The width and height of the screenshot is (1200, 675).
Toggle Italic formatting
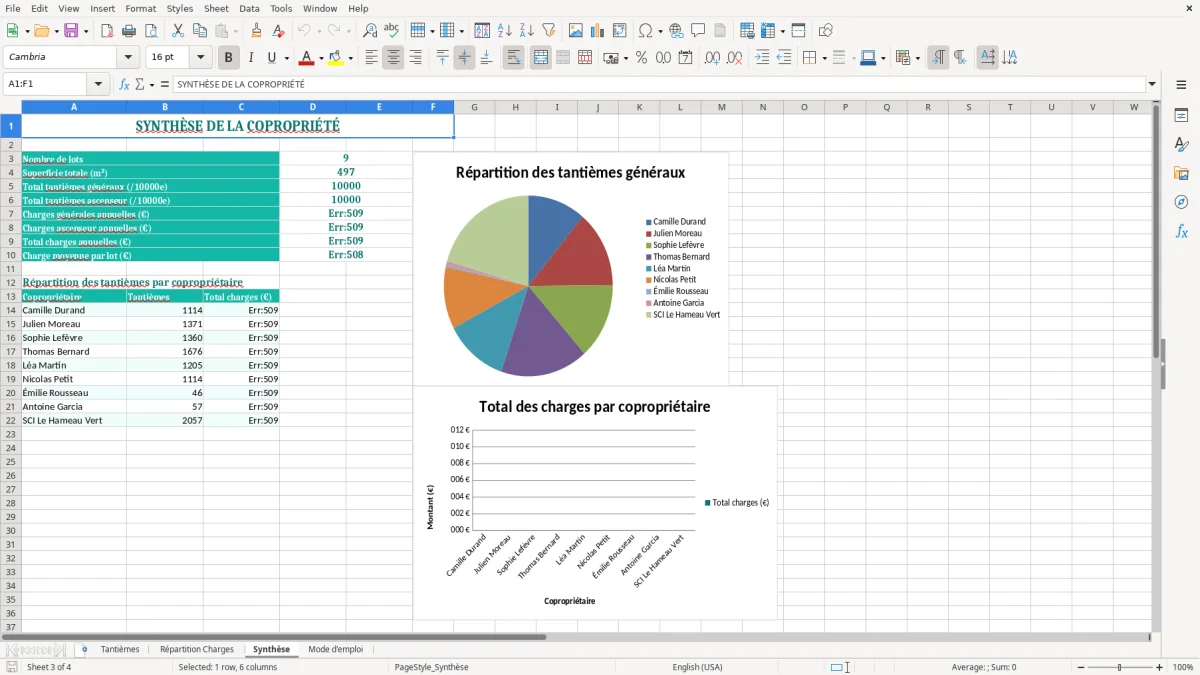[250, 58]
